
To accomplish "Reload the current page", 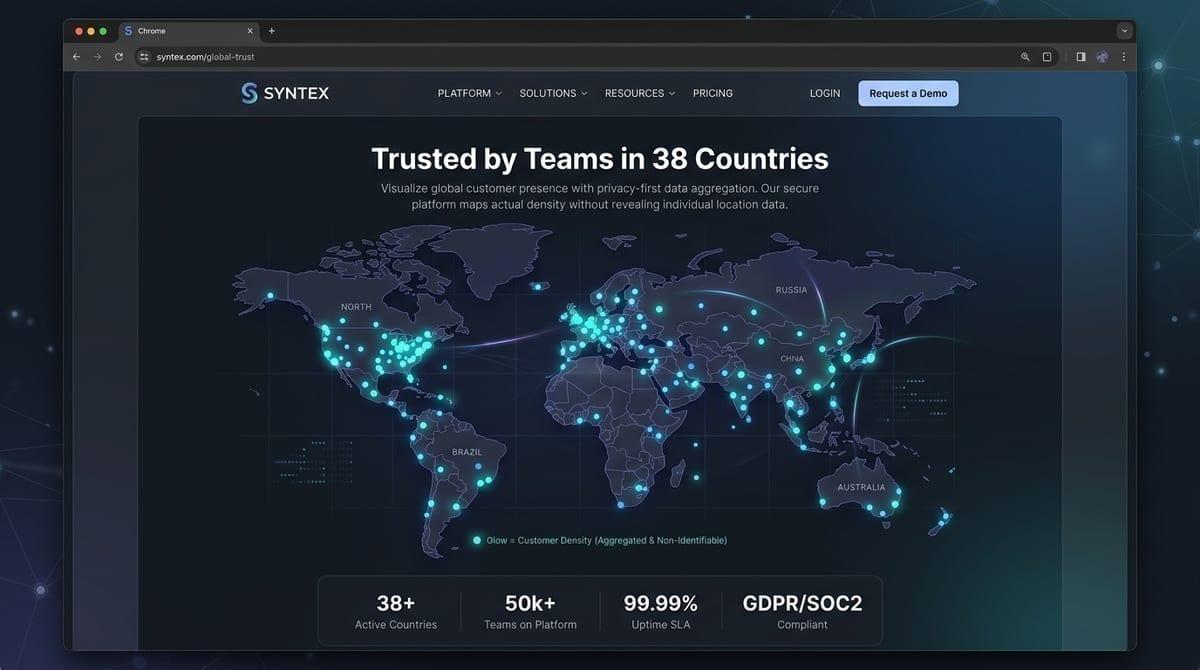I will tap(117, 57).
